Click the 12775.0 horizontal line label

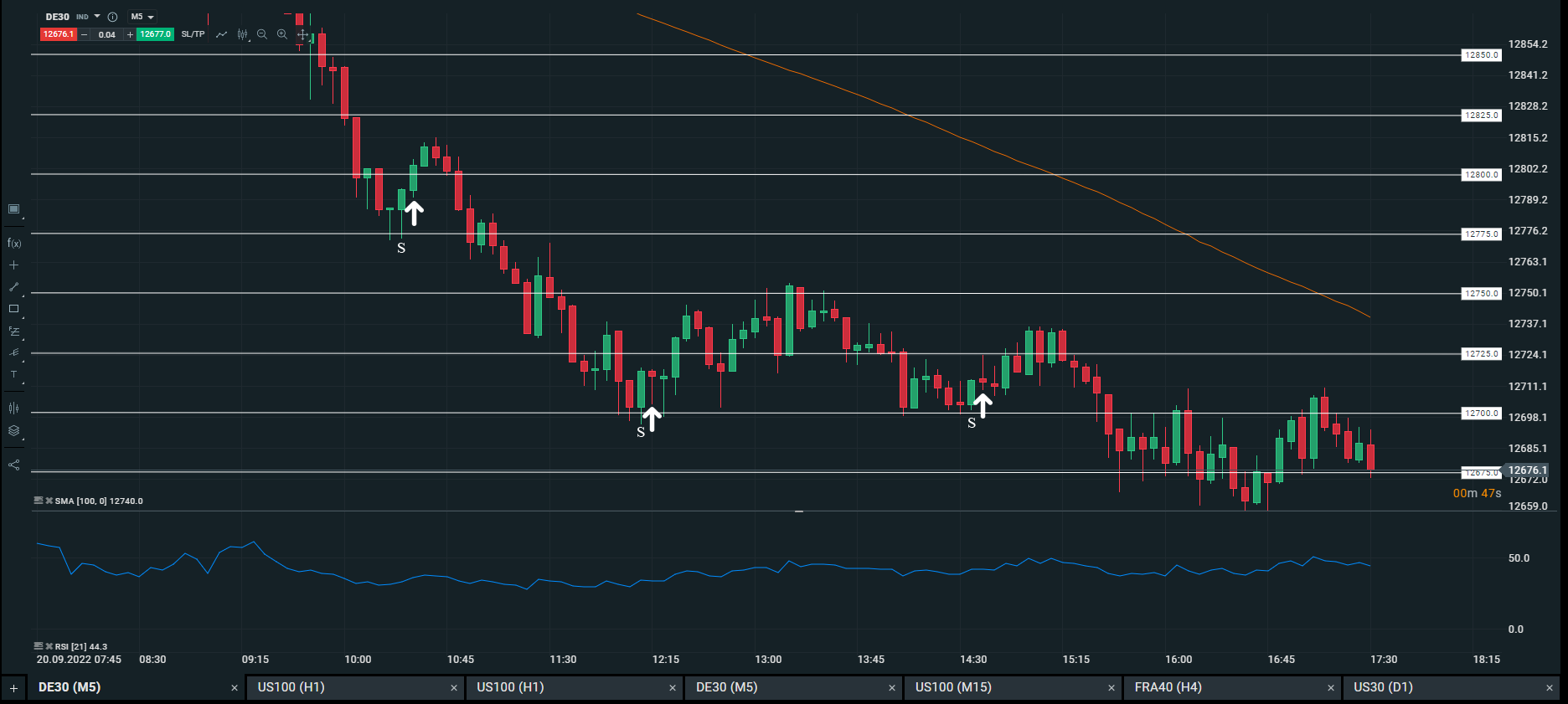point(1482,234)
